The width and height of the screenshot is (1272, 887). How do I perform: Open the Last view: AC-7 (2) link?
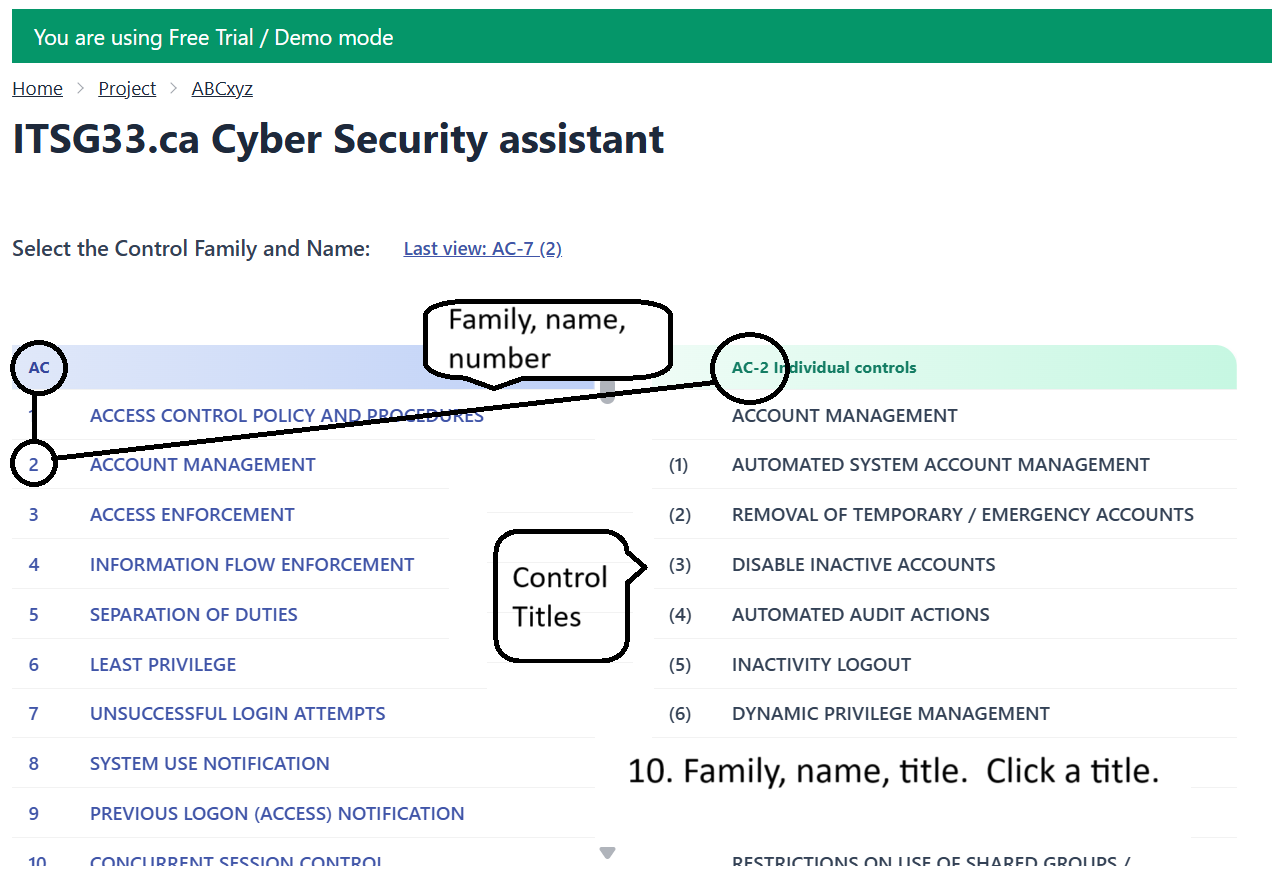tap(483, 249)
